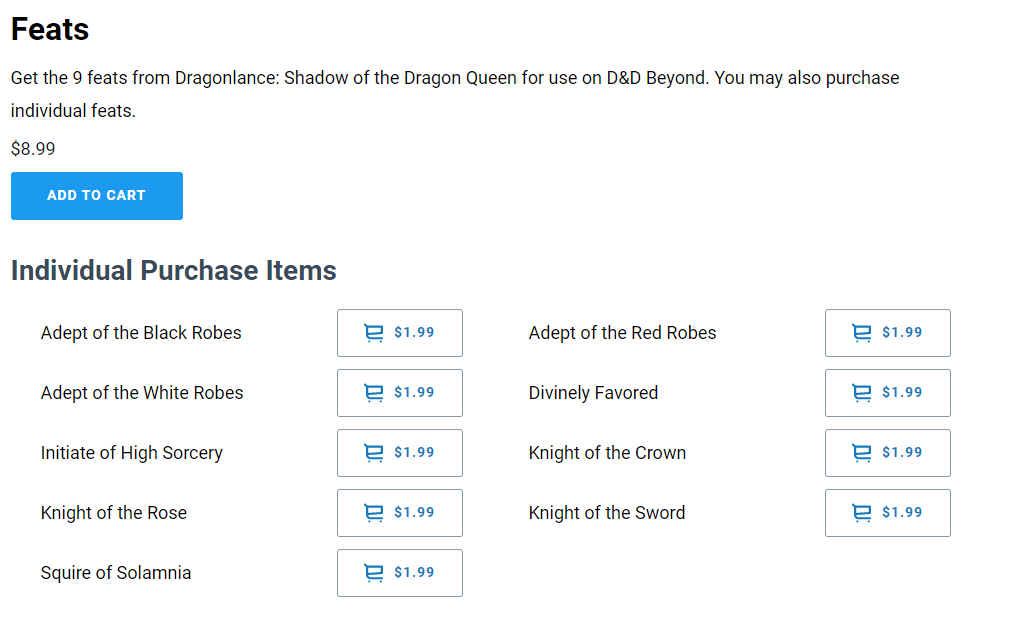Select the Adept of the White Robes label

[142, 393]
